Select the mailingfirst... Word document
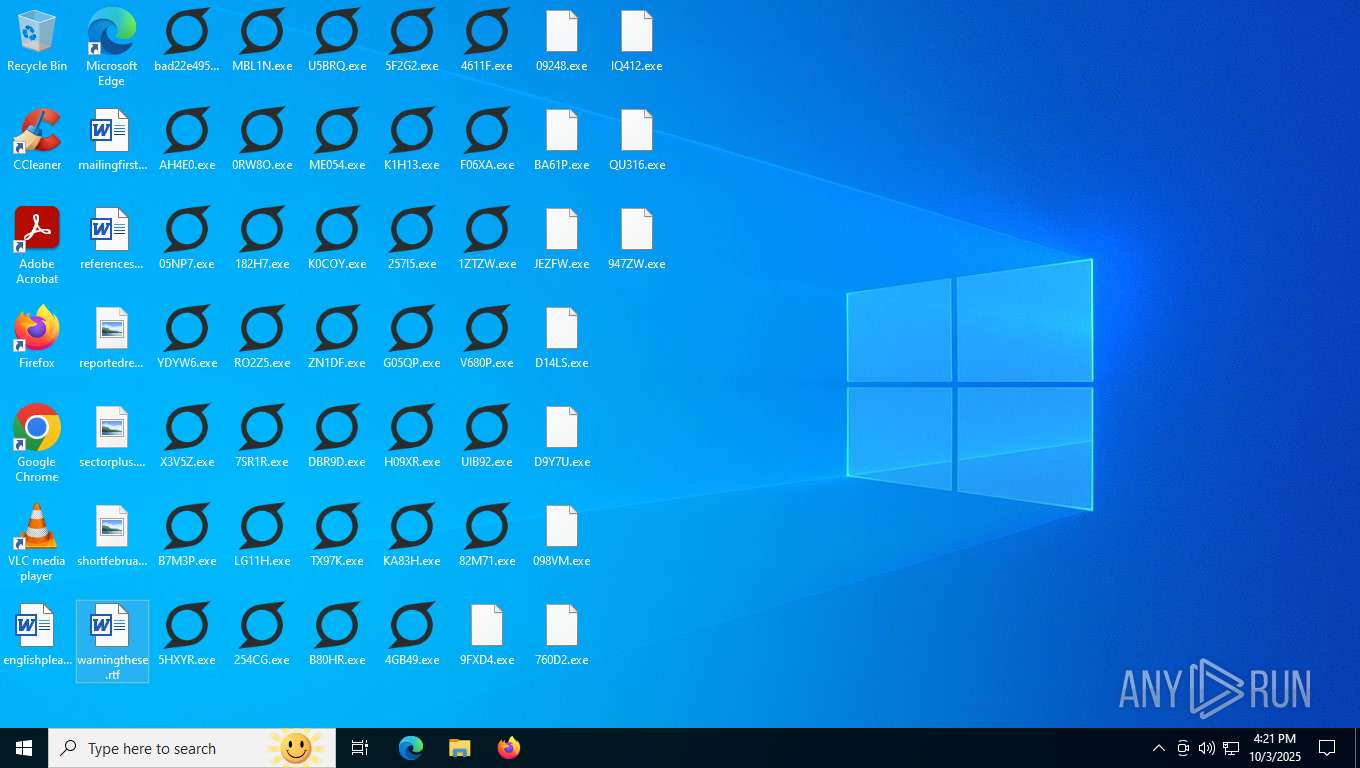1360x768 pixels. pos(112,140)
